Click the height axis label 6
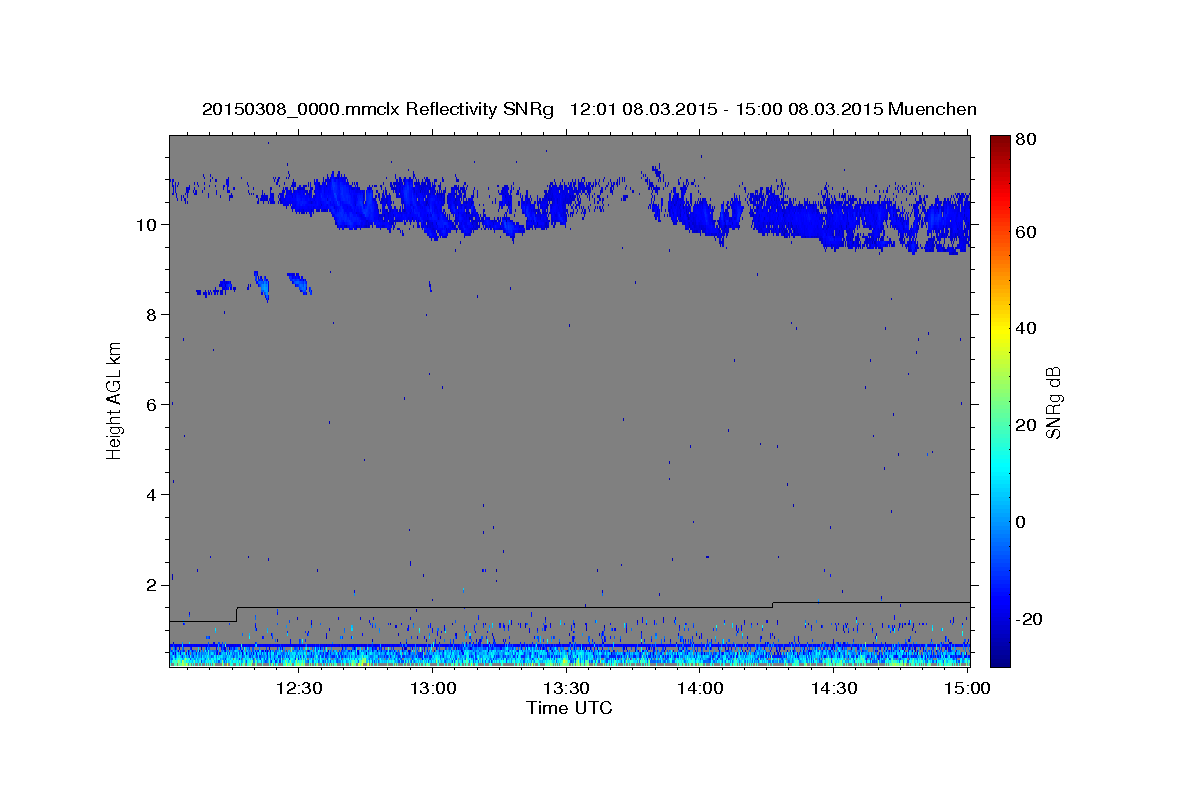 pyautogui.click(x=153, y=405)
